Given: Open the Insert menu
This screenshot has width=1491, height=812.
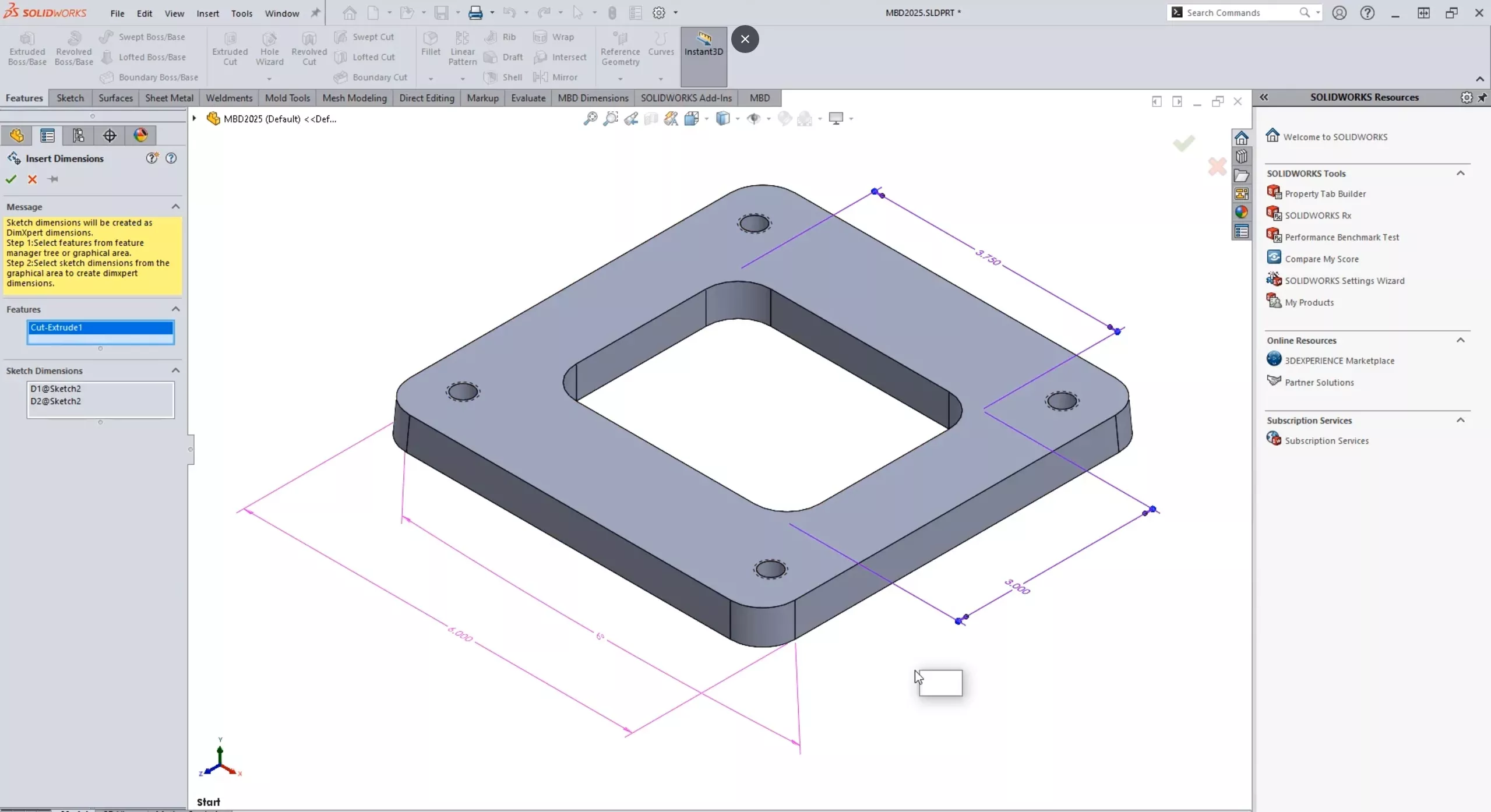Looking at the screenshot, I should (207, 13).
